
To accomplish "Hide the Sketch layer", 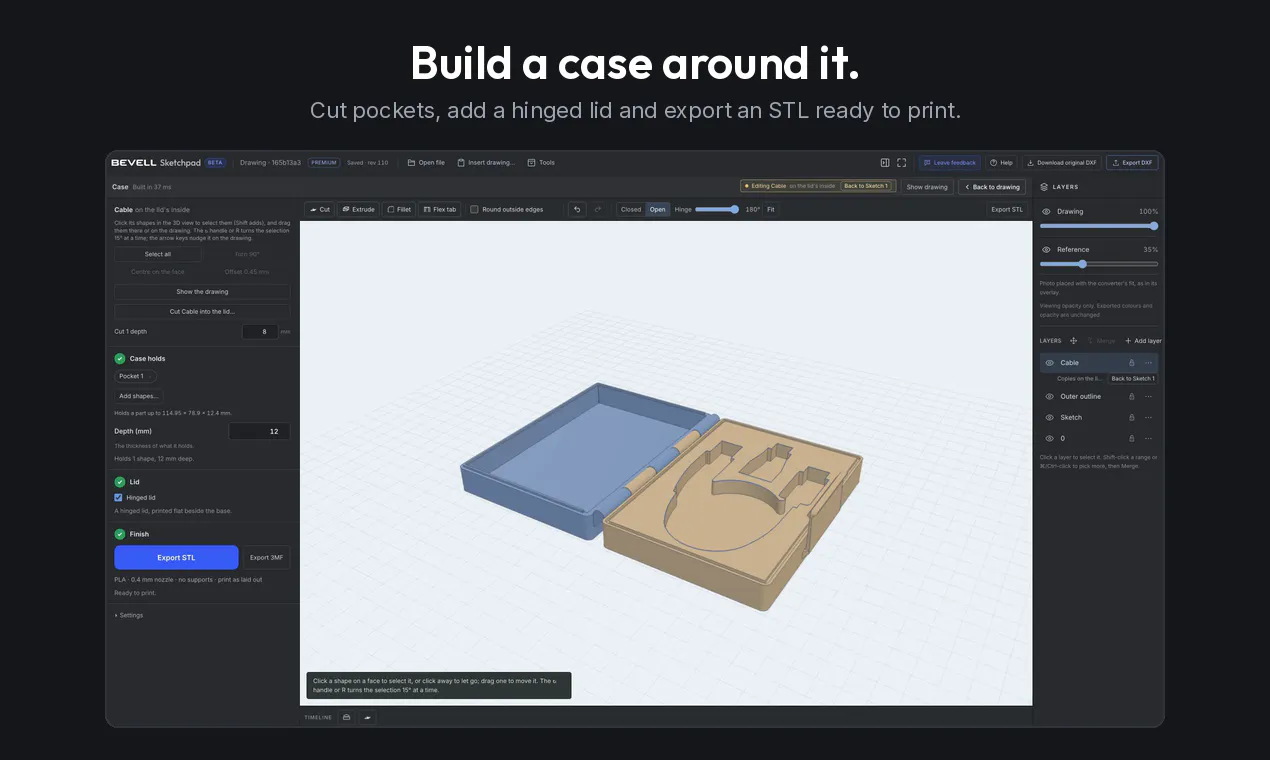I will point(1049,418).
